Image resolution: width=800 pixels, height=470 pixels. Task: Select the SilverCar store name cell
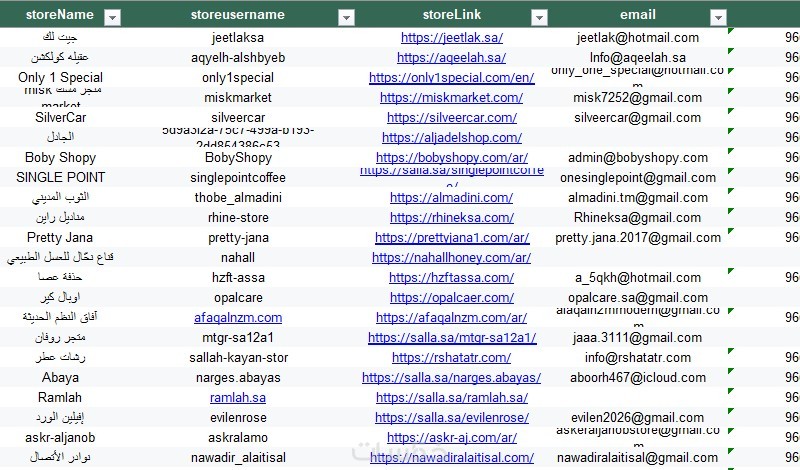[60, 117]
